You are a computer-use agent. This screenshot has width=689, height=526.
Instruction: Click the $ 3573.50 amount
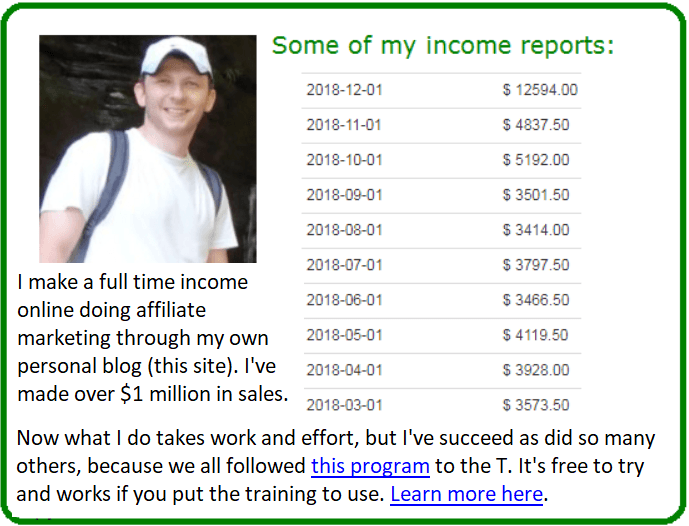tap(536, 405)
